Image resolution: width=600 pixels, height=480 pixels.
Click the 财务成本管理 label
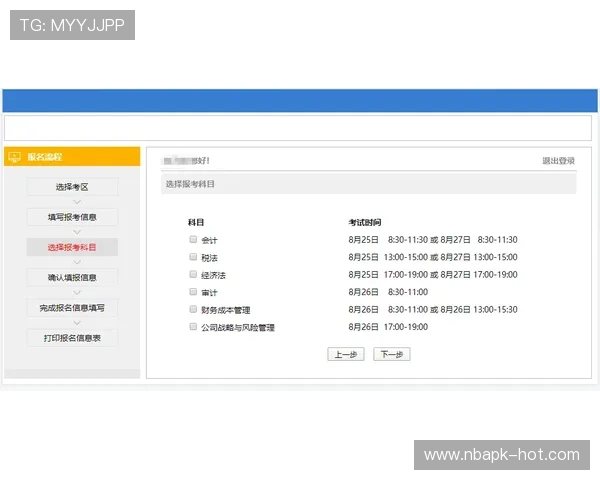point(226,310)
